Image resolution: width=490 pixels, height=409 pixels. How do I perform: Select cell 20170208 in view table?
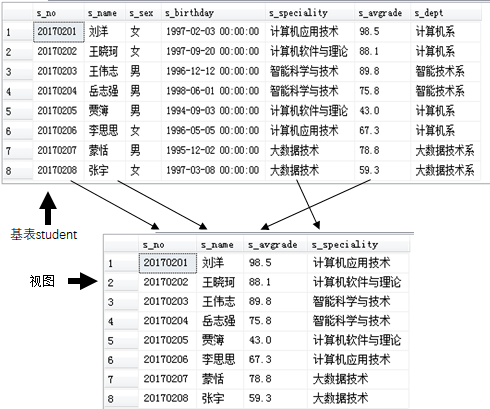168,398
